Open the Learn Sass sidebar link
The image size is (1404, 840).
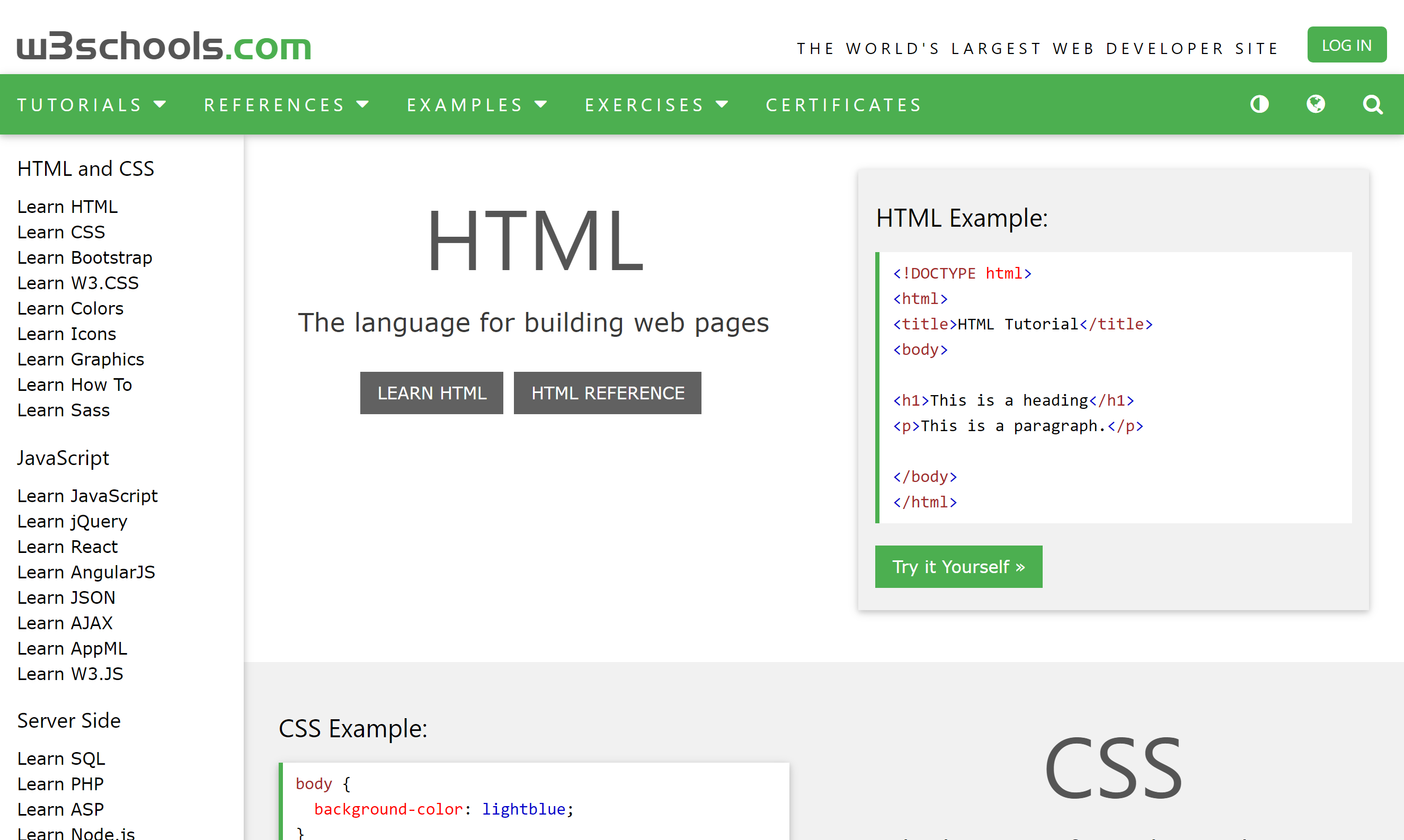click(64, 410)
